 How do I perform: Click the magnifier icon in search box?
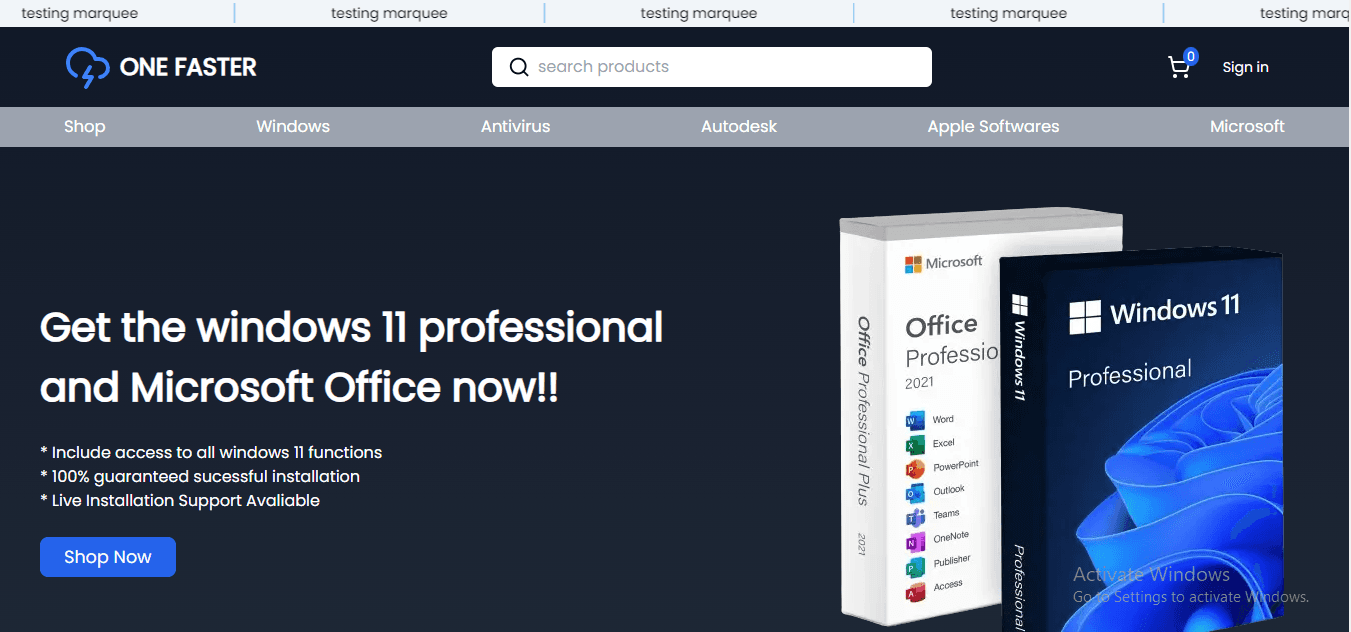(x=519, y=67)
